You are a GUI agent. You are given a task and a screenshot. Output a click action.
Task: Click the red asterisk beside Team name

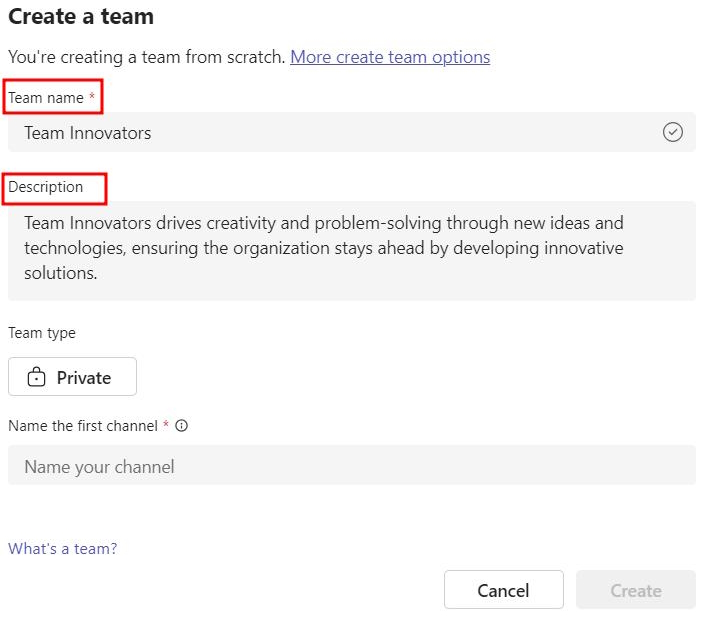(92, 98)
